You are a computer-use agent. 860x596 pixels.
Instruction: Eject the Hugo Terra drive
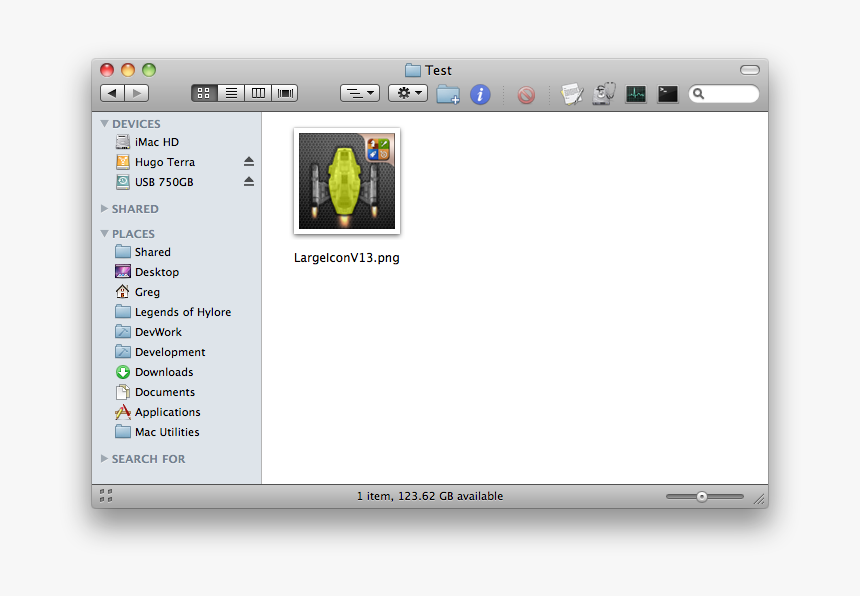tap(248, 161)
